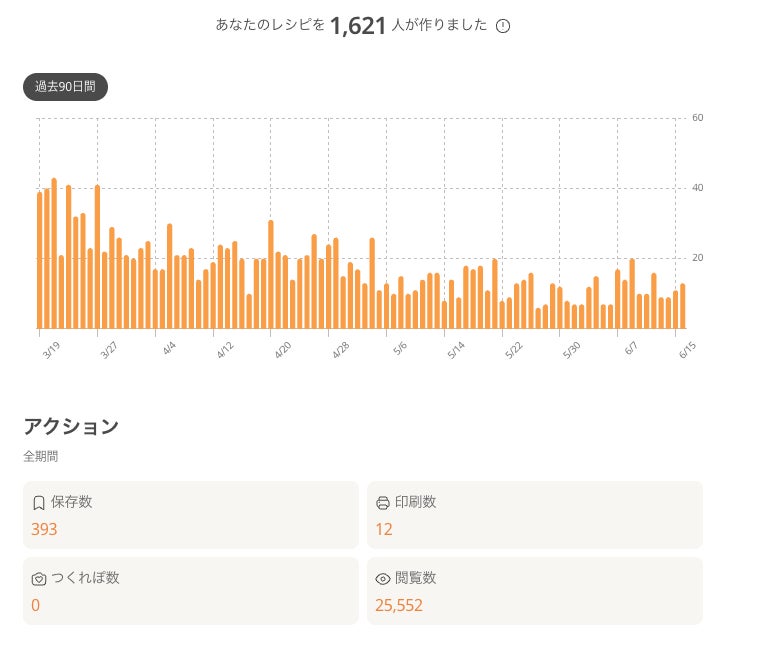This screenshot has width=773, height=648.
Task: Click the 全期間 label under アクション
Action: point(41,456)
